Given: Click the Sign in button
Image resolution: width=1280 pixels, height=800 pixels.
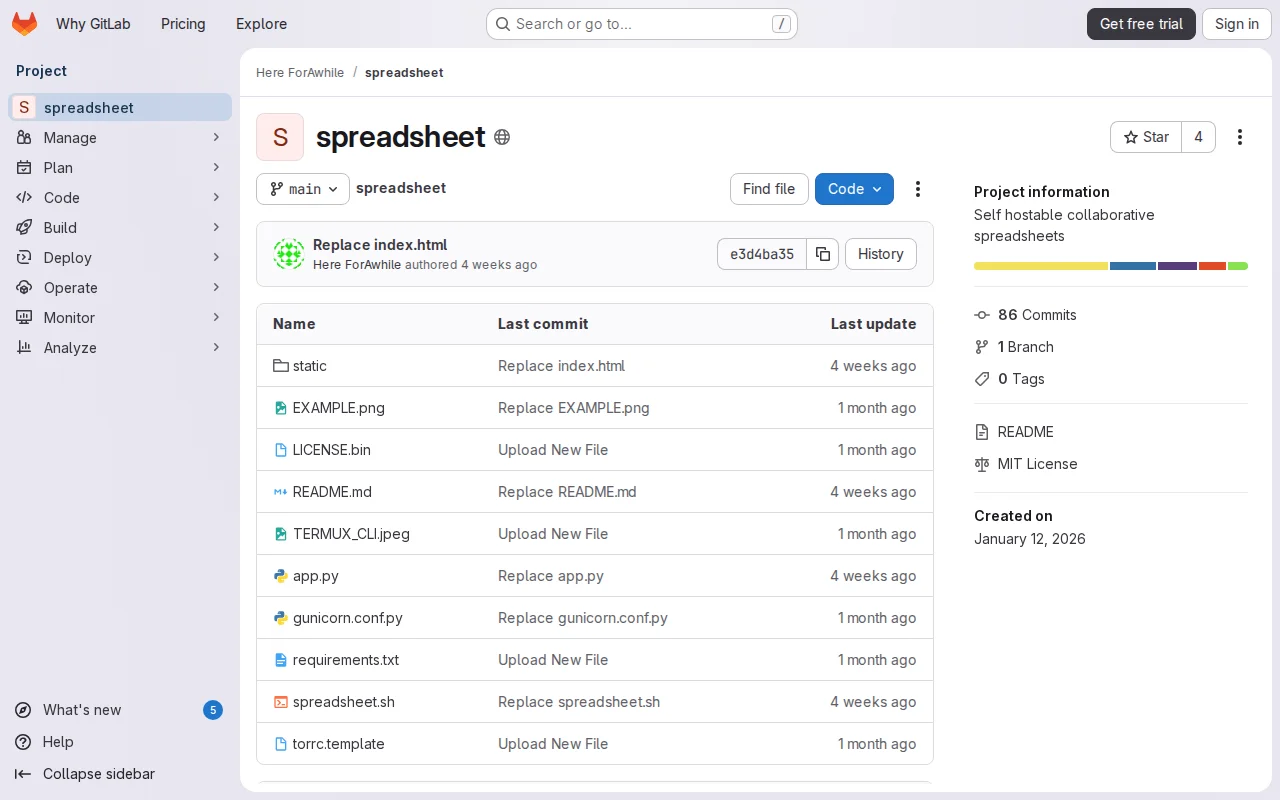Looking at the screenshot, I should click(x=1237, y=24).
